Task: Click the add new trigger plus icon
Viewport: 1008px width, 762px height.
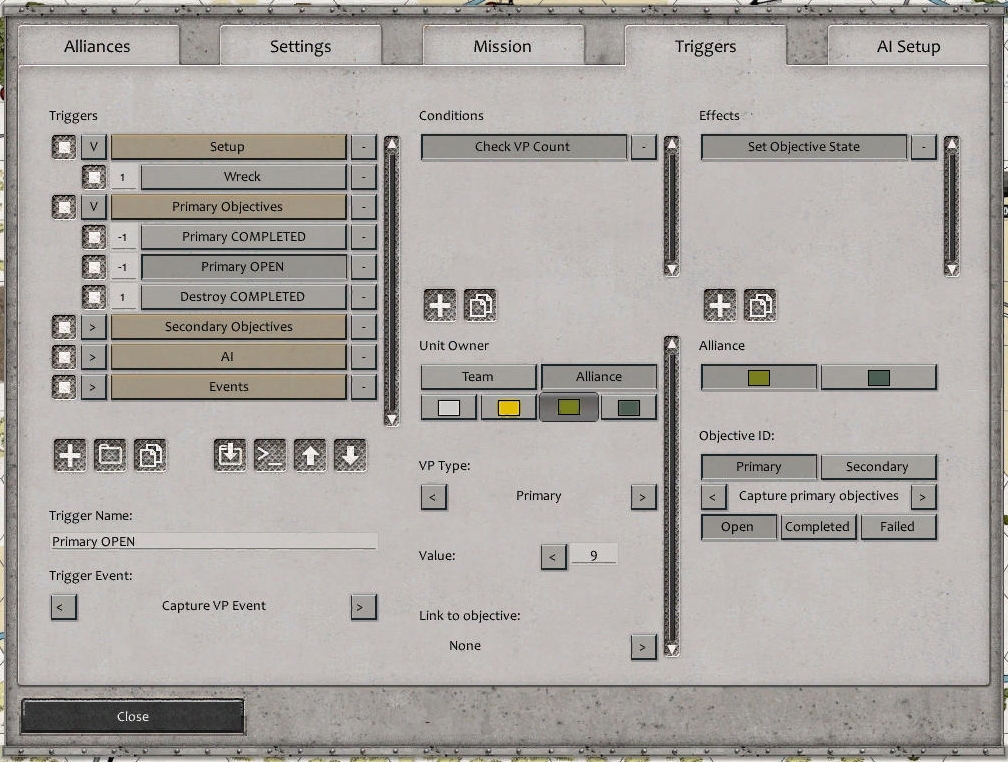Action: [x=69, y=454]
